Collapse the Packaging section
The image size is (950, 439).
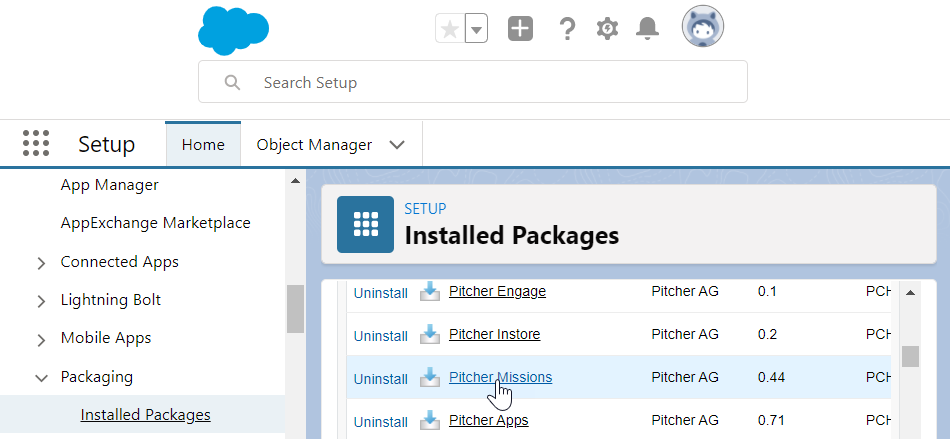pos(41,378)
